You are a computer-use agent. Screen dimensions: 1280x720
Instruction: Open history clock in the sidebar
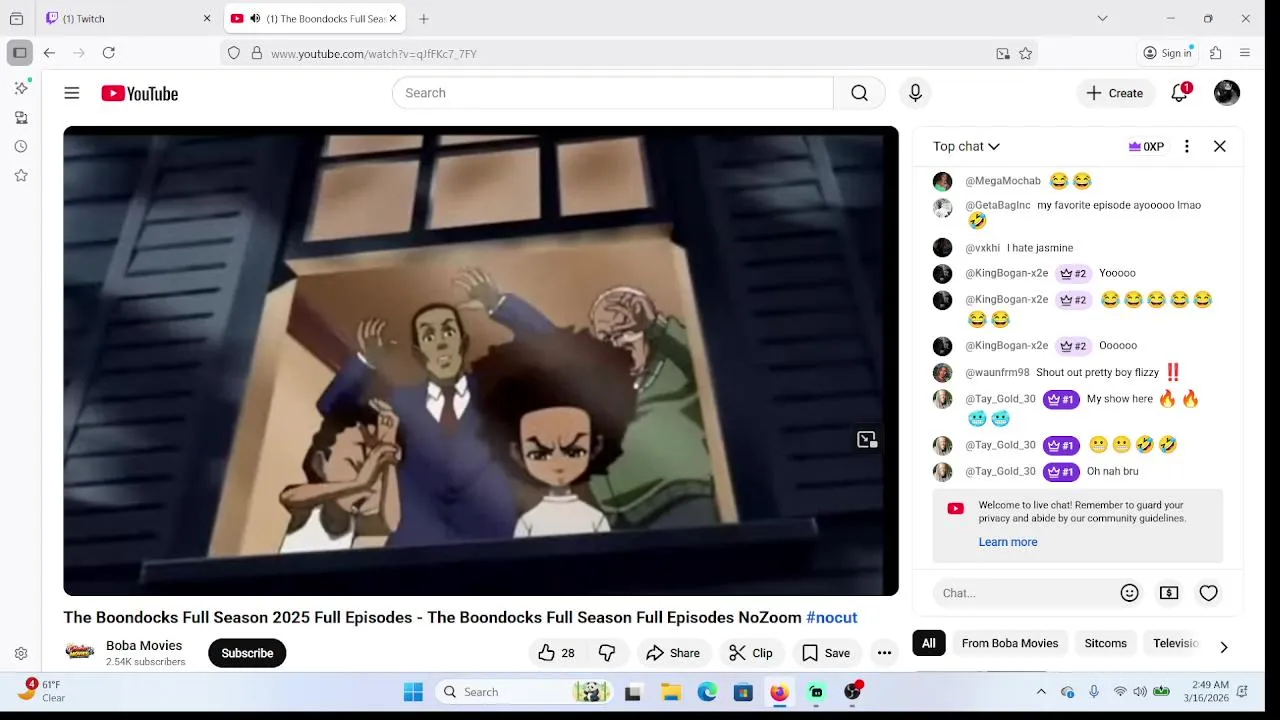(21, 147)
